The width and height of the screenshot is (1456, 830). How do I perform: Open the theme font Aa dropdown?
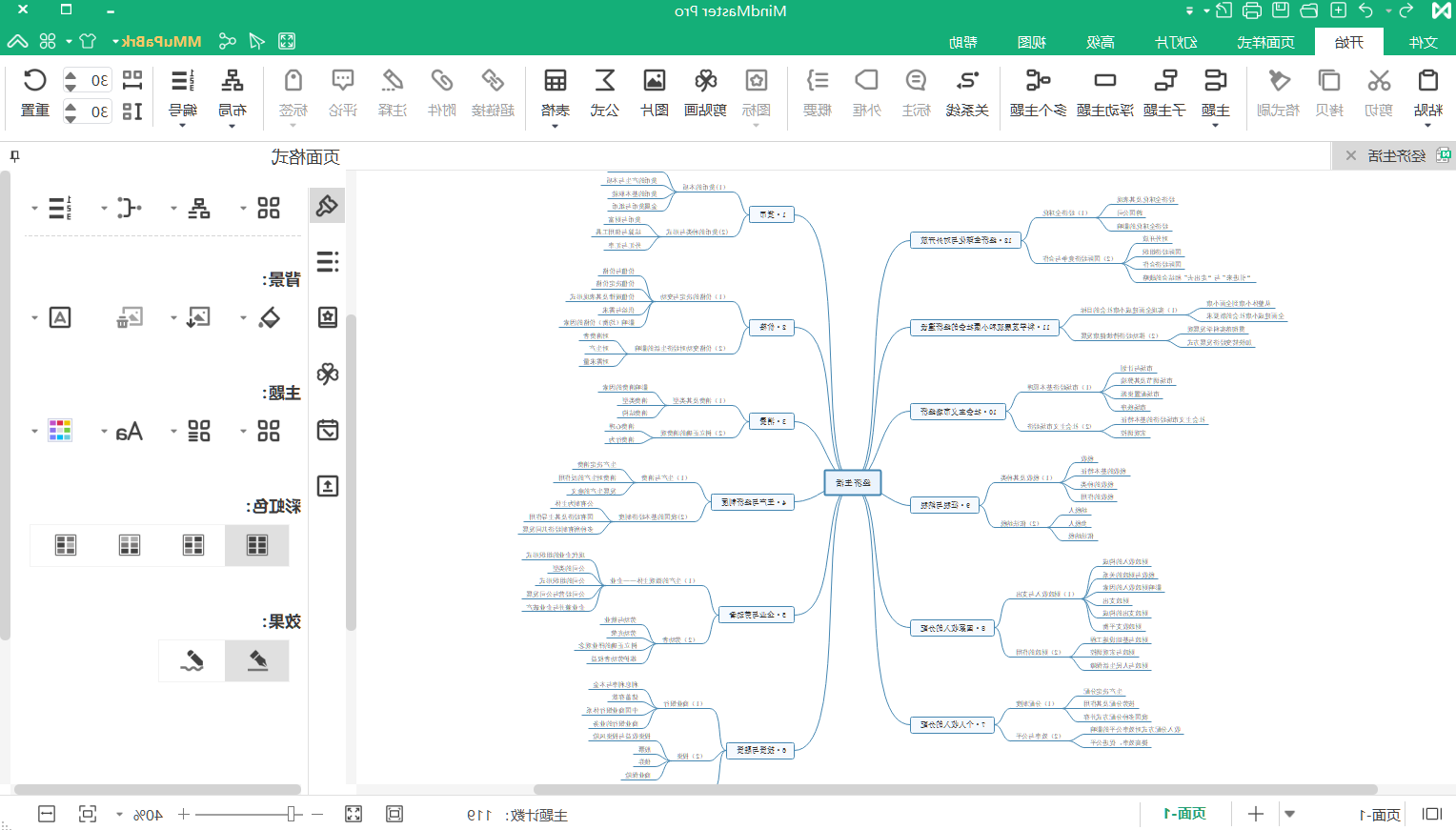pos(104,432)
